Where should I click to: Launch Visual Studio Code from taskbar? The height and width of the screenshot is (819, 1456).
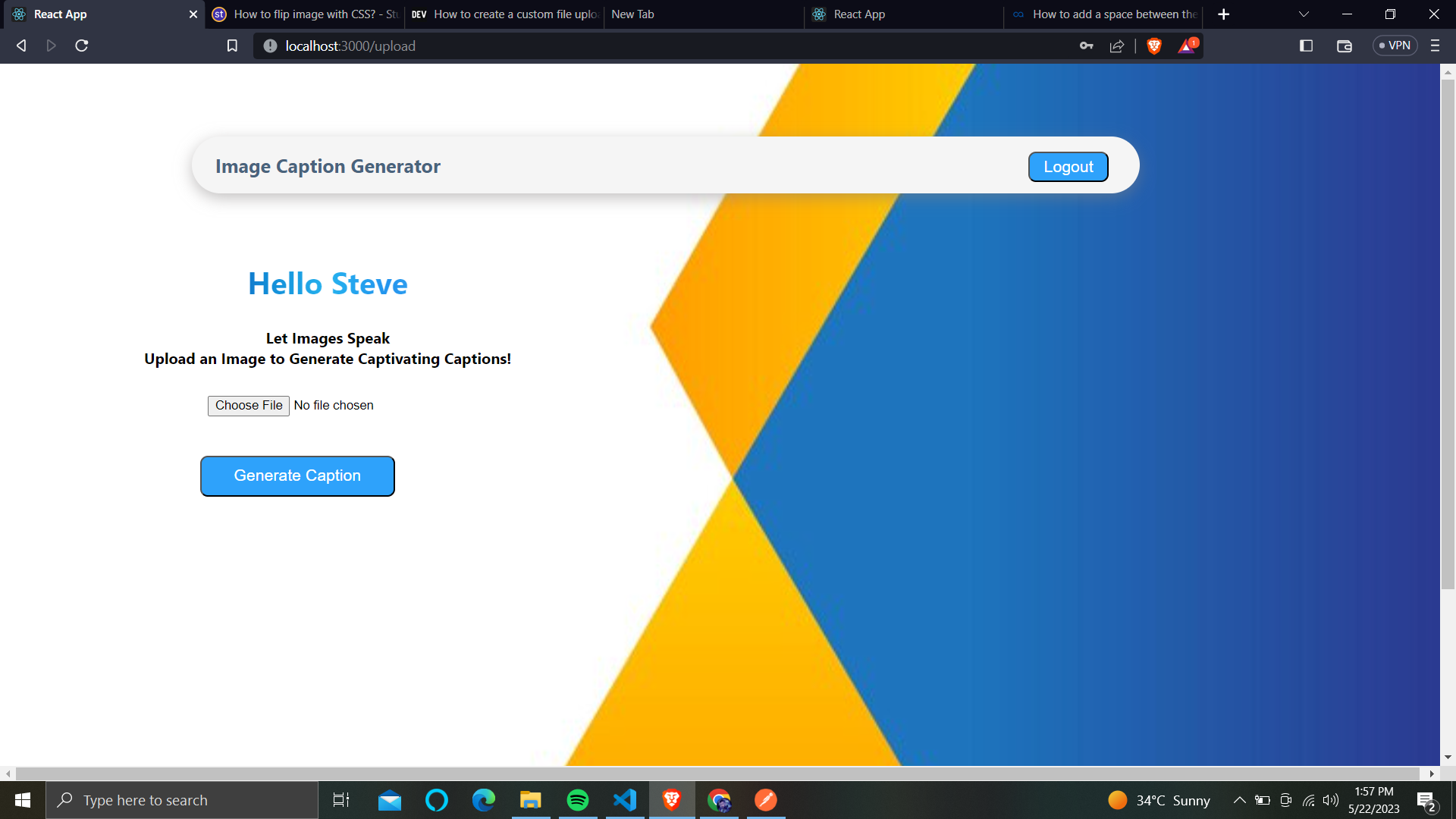pos(625,800)
